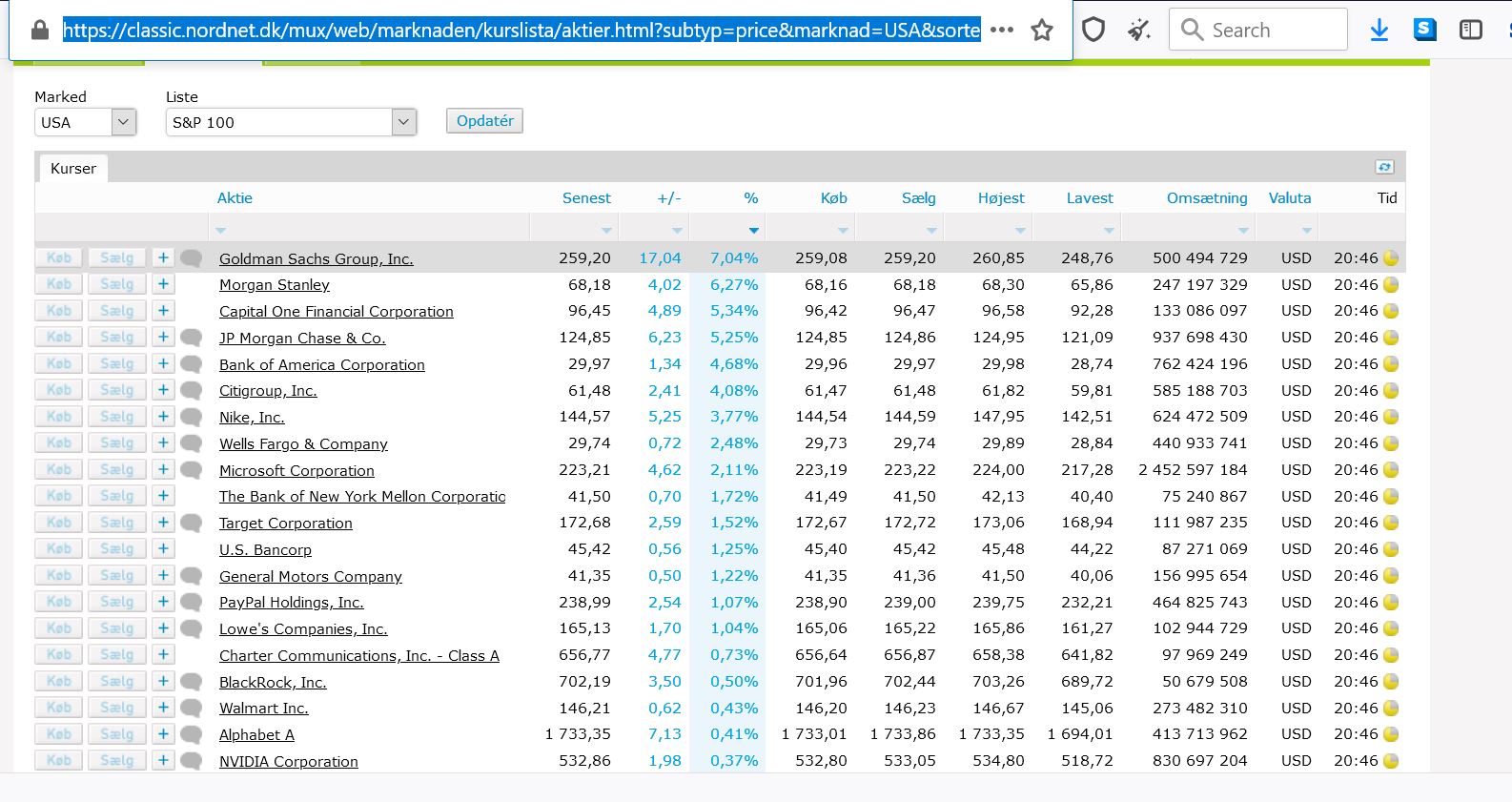Focus the browser Search field
This screenshot has width=1512, height=802.
[x=1258, y=30]
